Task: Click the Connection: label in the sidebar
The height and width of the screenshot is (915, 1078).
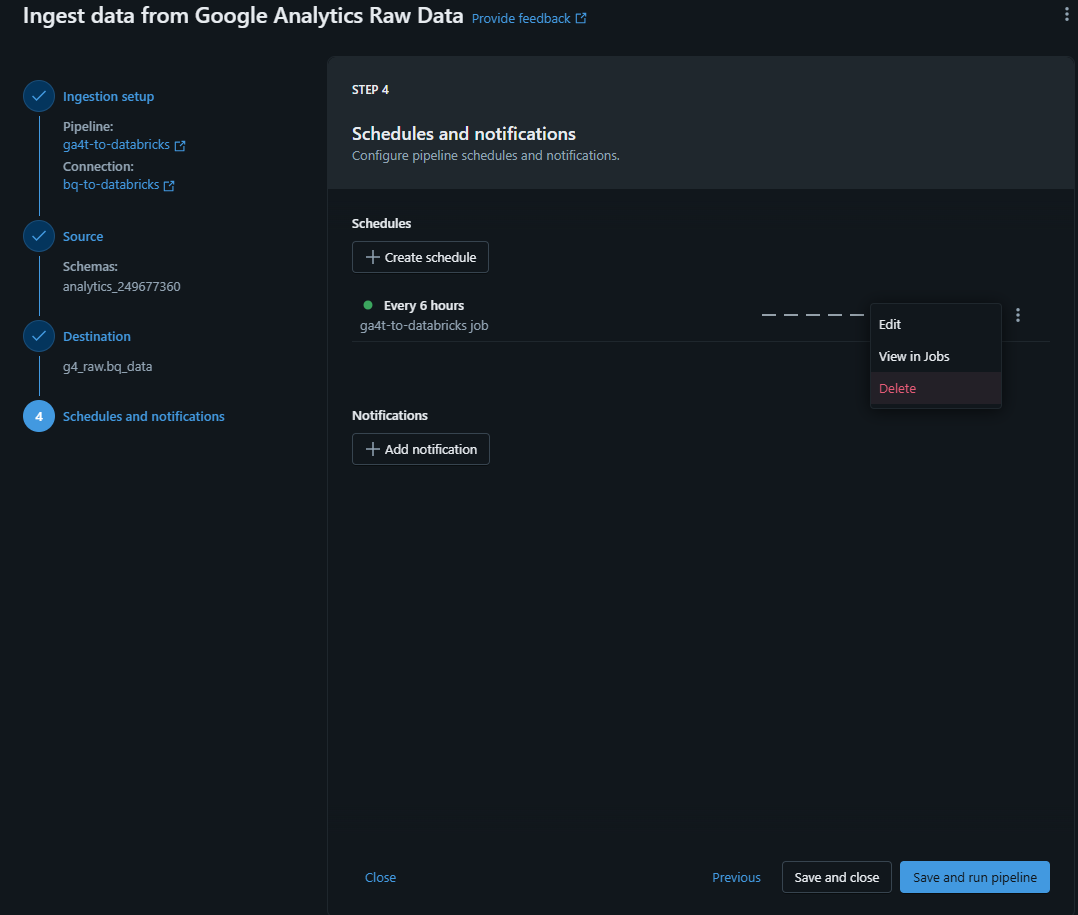Action: coord(98,166)
